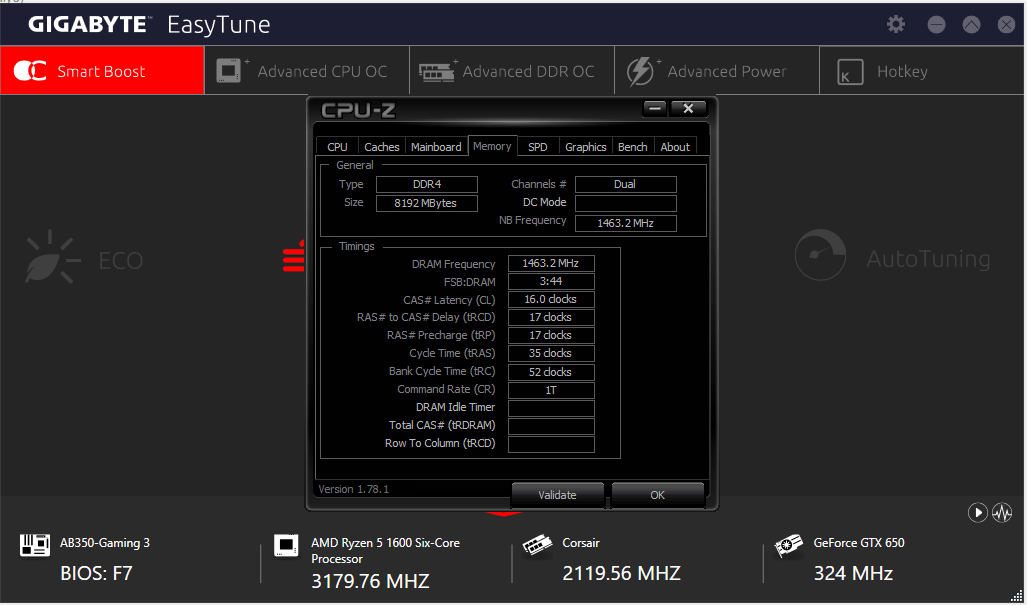
Task: Open the Mainboard tab in CPU-Z
Action: 436,147
